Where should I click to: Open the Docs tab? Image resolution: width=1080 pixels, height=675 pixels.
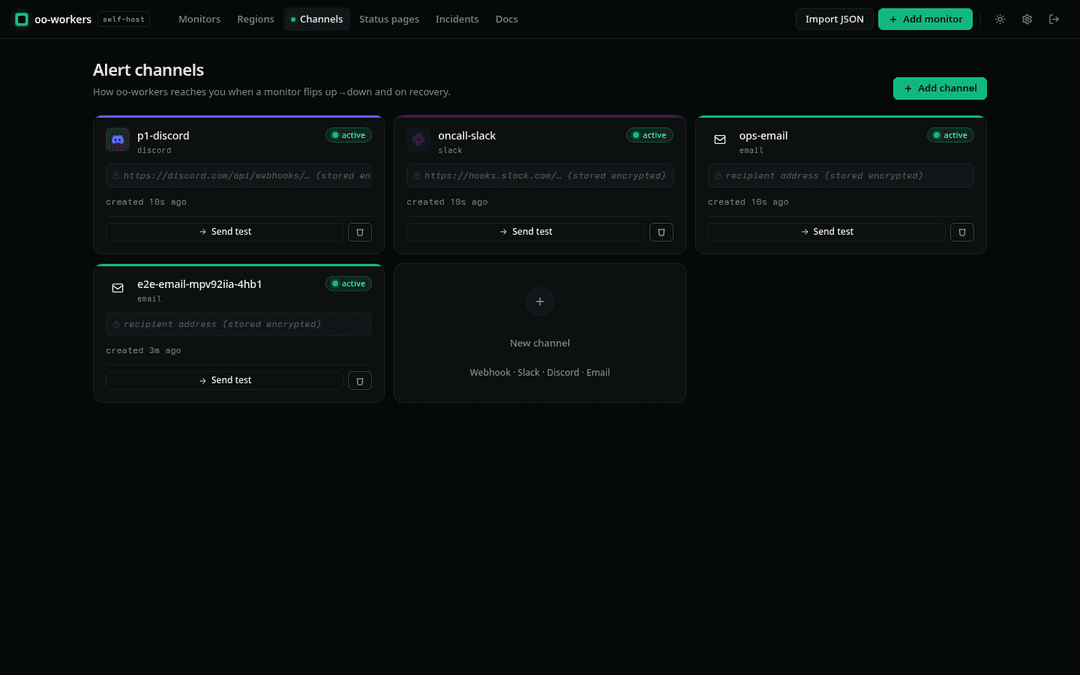pos(506,19)
